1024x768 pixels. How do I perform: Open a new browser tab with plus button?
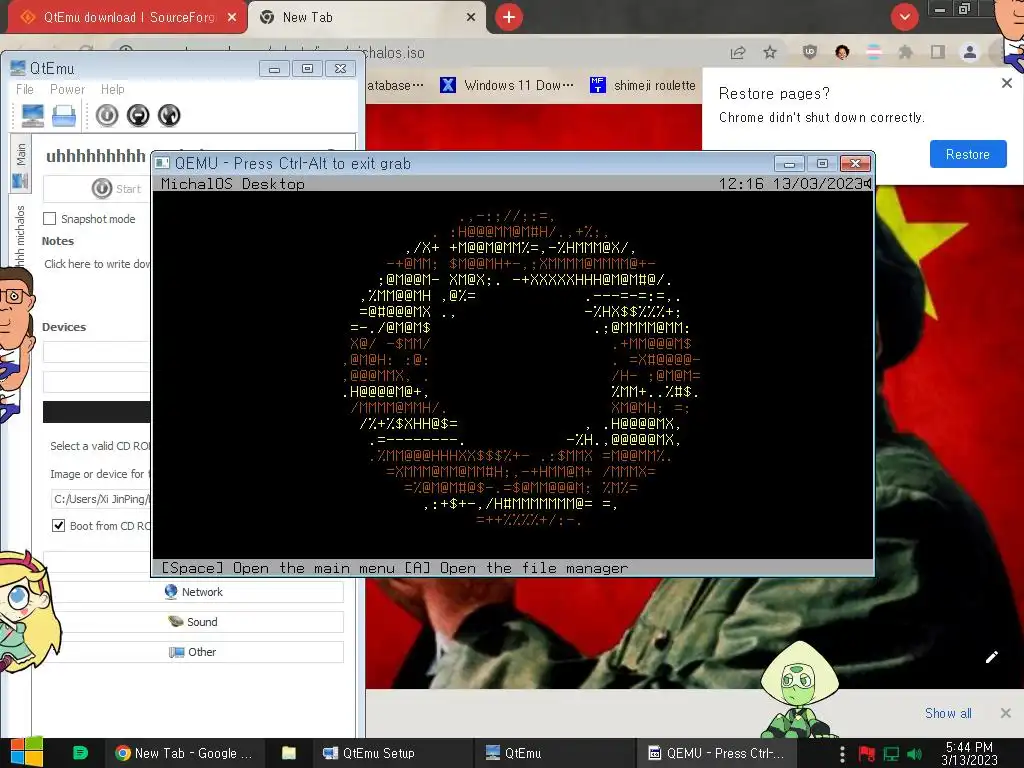pyautogui.click(x=509, y=18)
